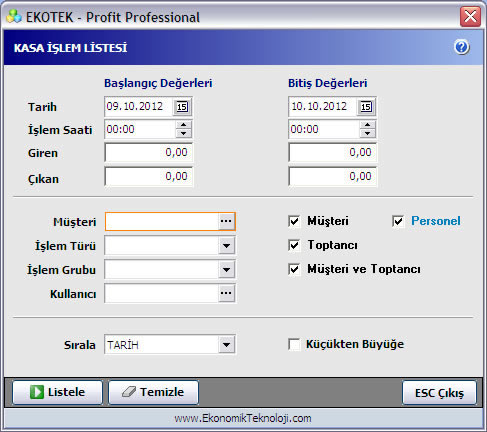Expand İşlem Grubu dropdown

tap(226, 269)
